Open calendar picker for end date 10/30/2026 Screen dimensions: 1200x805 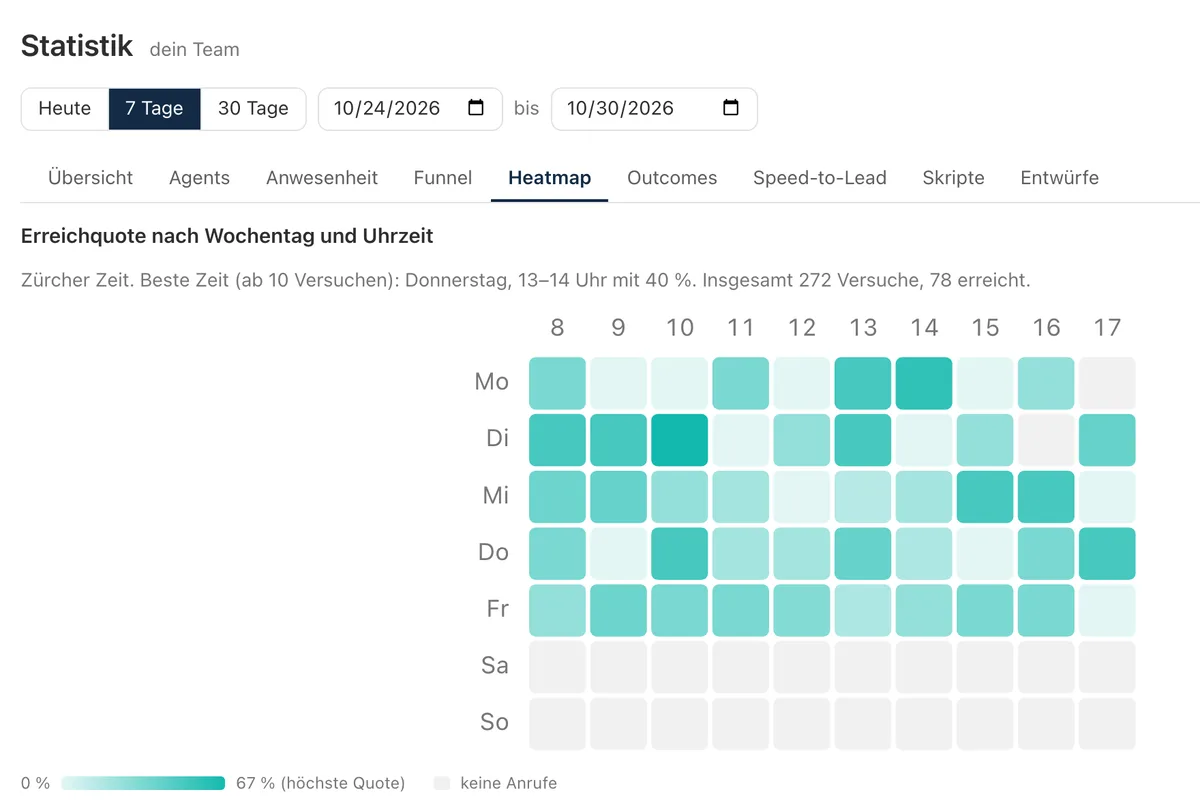[x=731, y=108]
